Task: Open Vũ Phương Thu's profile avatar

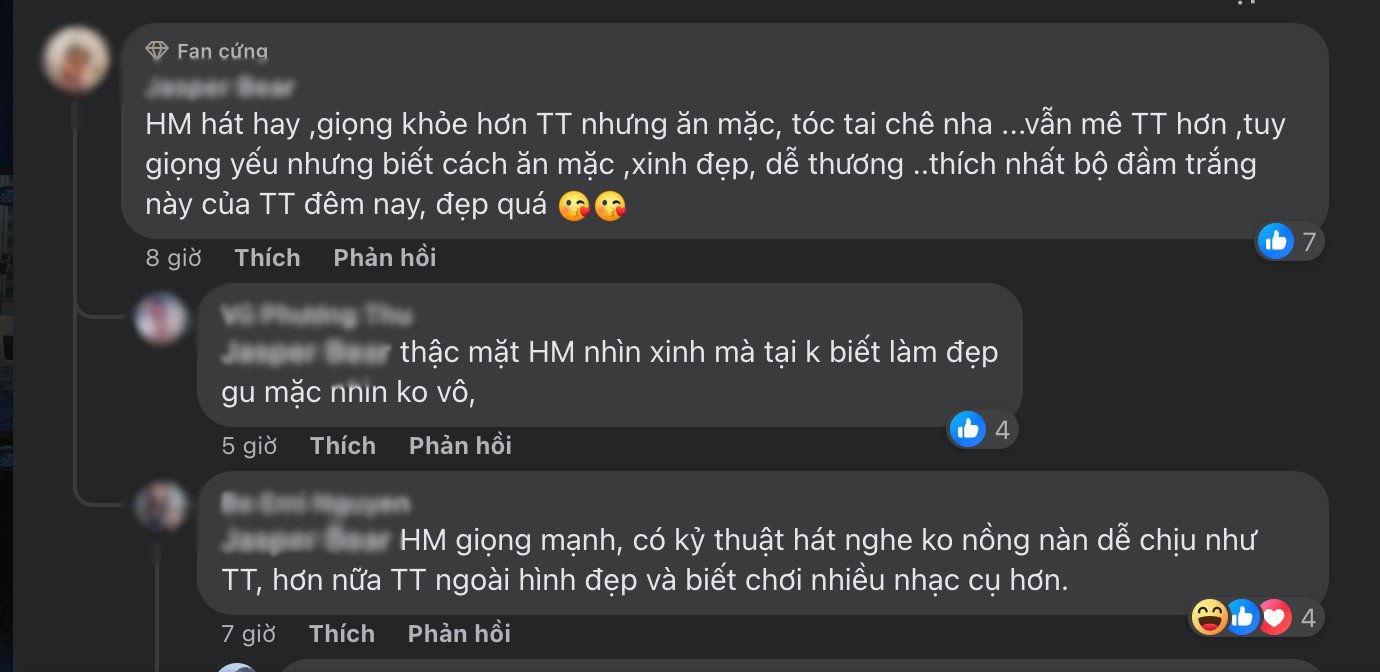Action: (161, 318)
